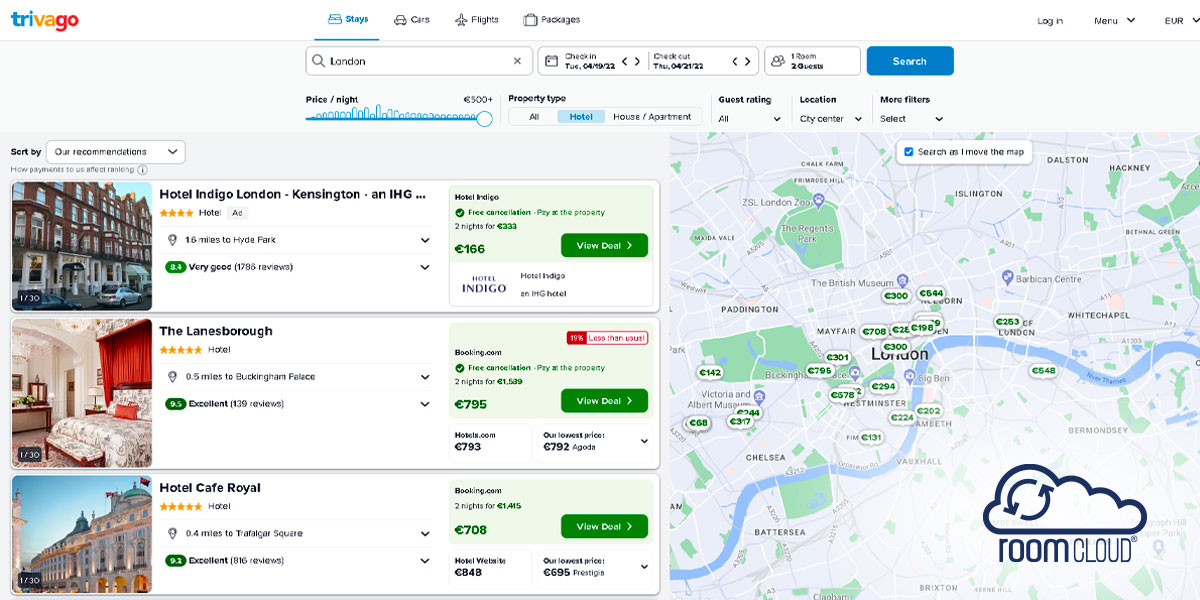Select the House / Apartment property type

point(652,117)
